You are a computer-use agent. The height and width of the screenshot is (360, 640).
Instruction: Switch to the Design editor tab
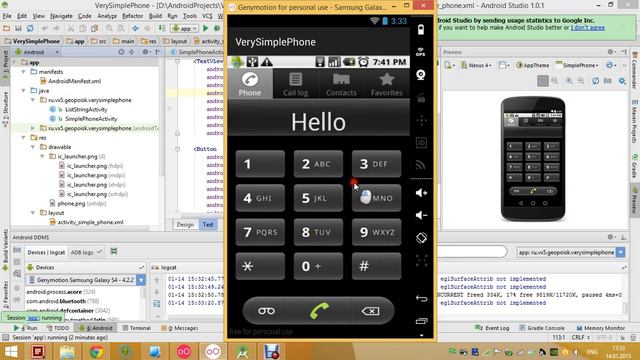coord(185,224)
